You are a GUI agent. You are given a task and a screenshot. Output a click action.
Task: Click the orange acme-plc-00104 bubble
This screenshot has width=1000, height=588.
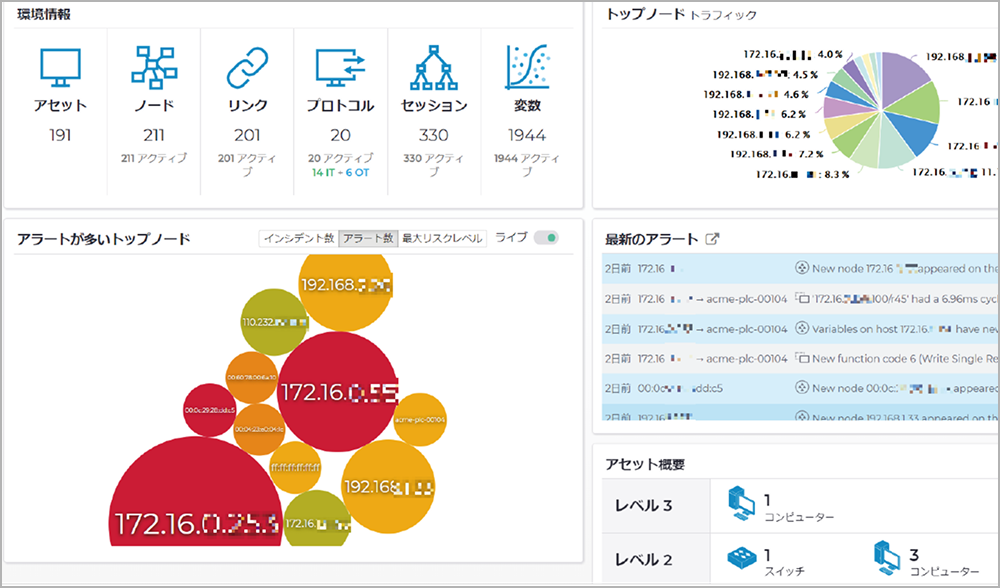420,419
